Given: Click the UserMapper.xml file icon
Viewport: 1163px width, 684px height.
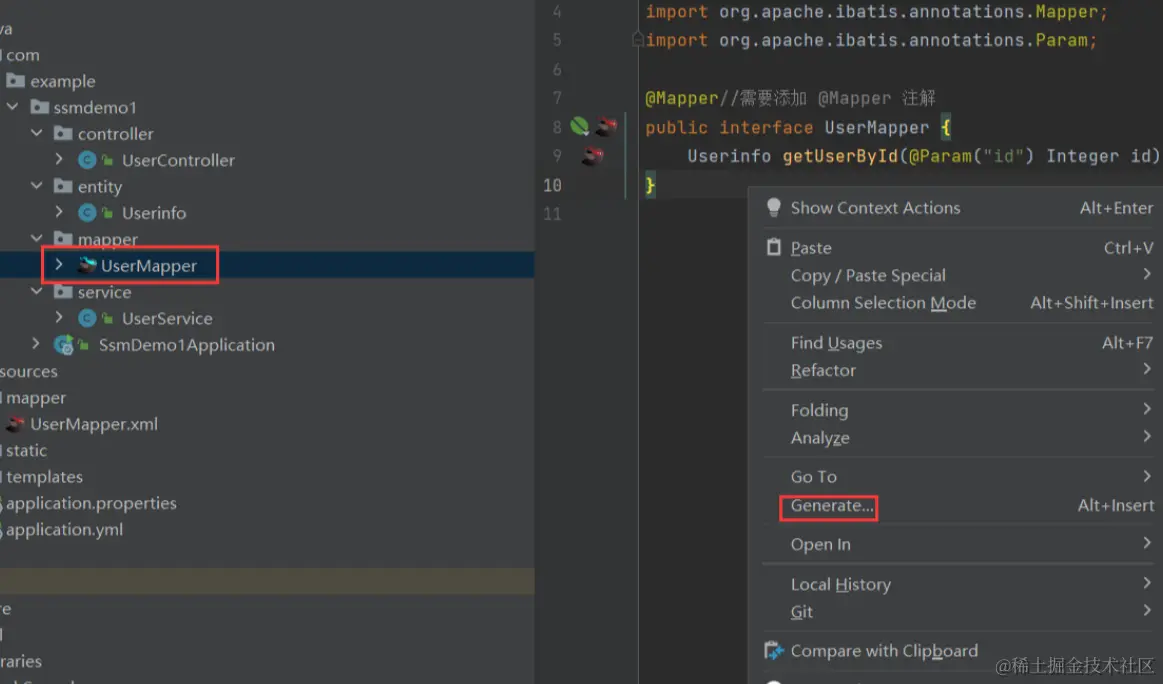Looking at the screenshot, I should tap(15, 424).
